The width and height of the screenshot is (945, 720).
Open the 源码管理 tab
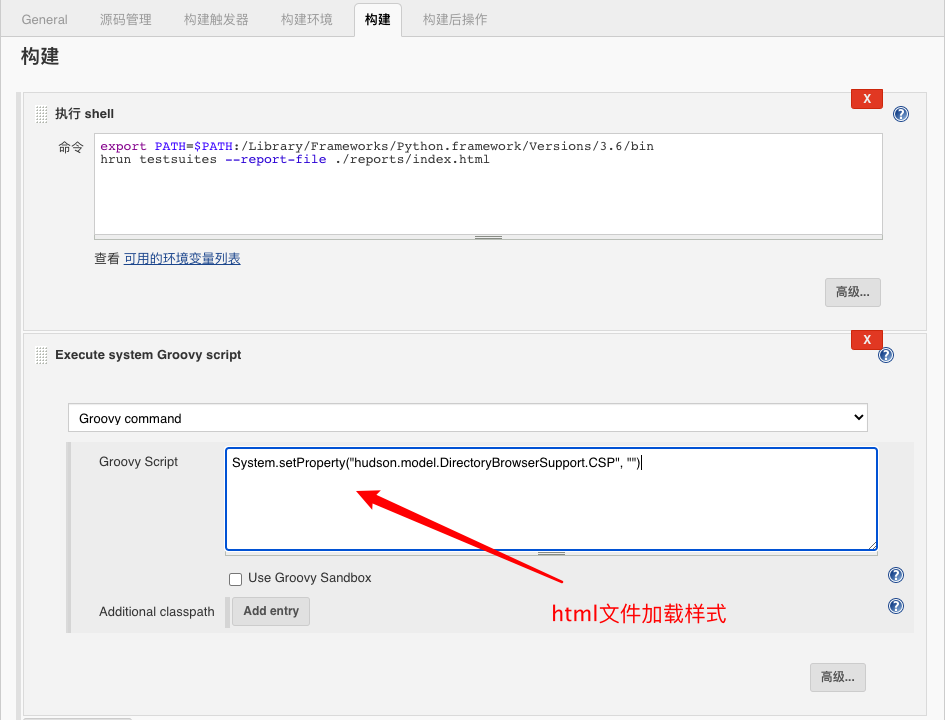click(x=125, y=18)
